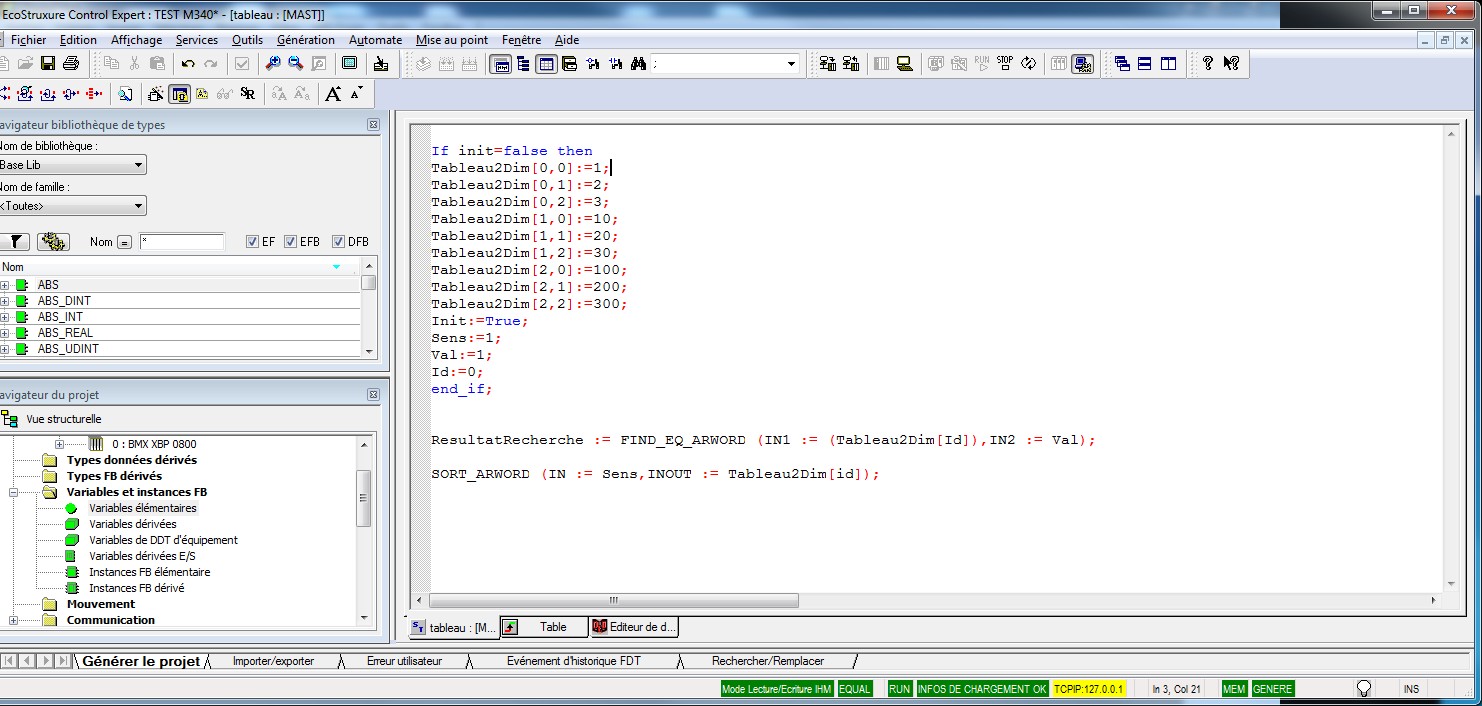The image size is (1482, 706).
Task: Disable the DFB checkbox
Action: click(x=338, y=242)
